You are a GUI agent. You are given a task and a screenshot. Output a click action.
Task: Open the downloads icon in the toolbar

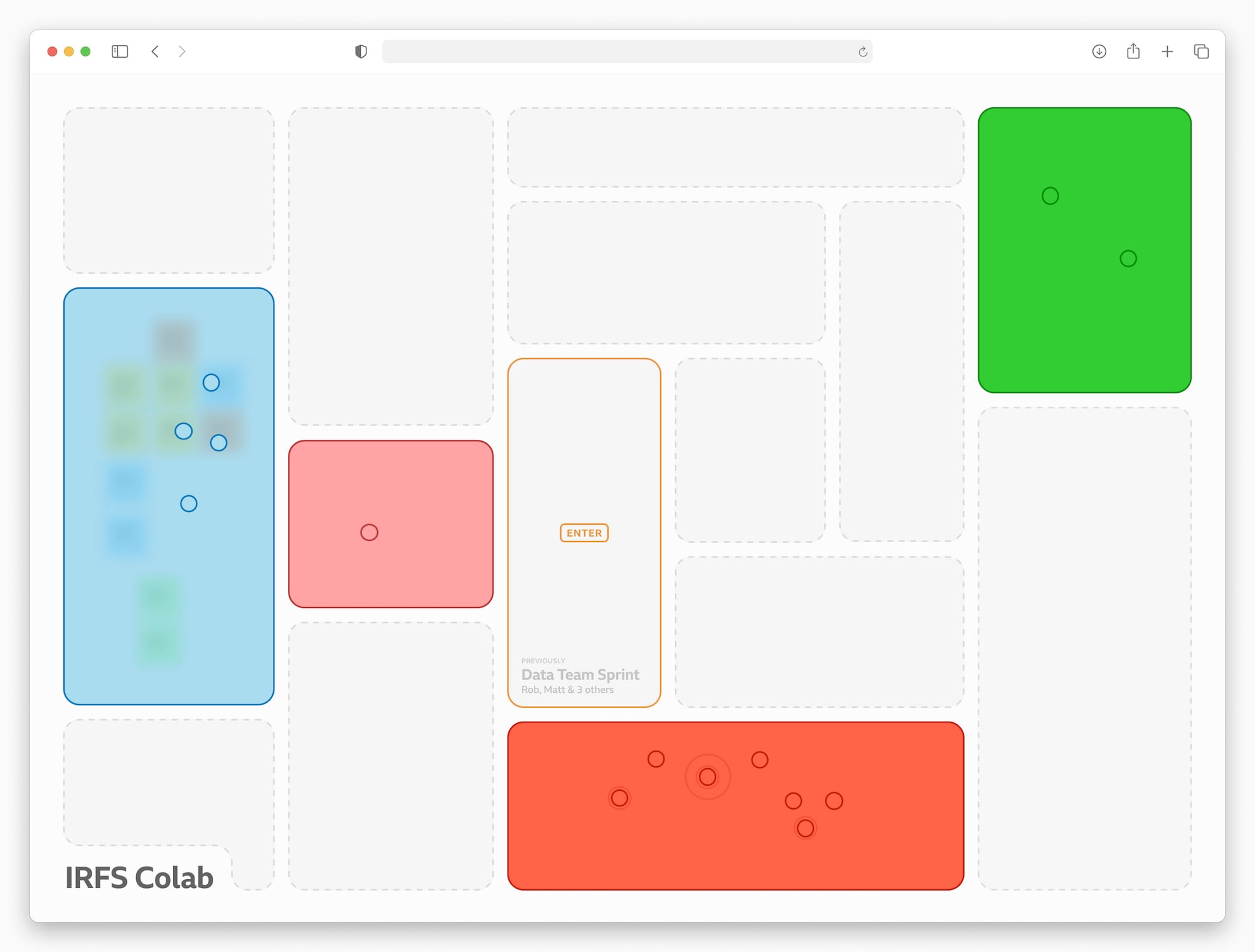[x=1099, y=51]
